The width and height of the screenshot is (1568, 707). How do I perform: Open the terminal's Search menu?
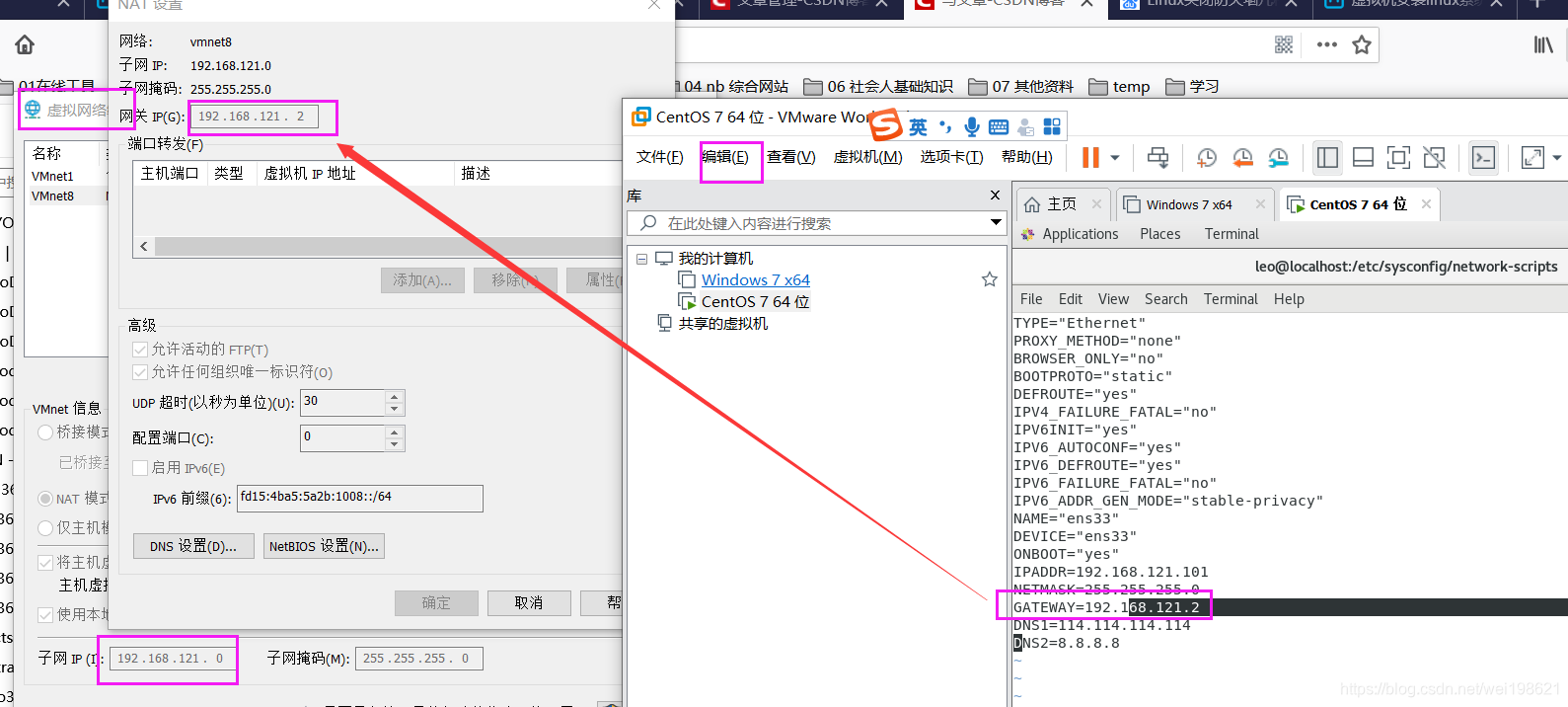point(1166,299)
